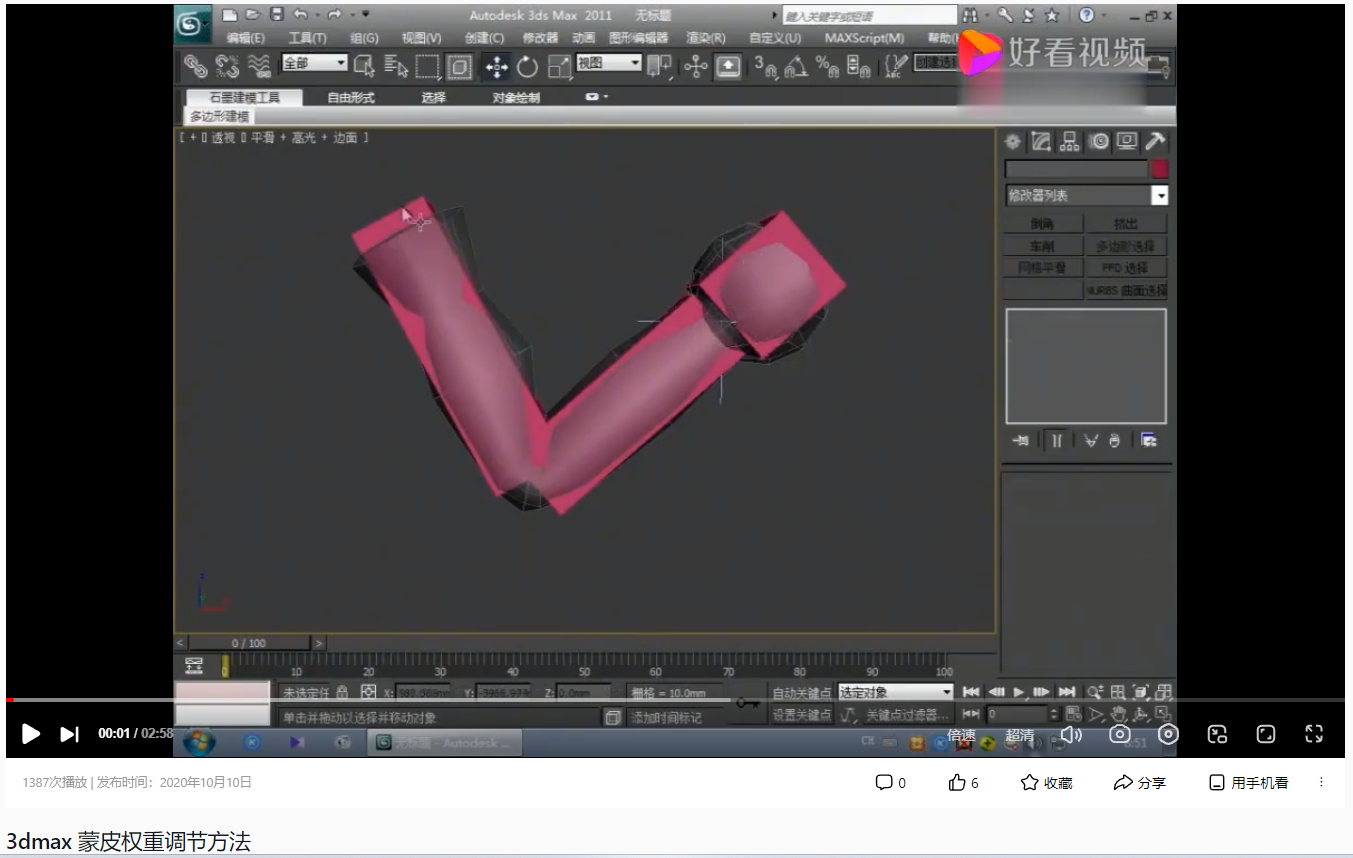Open the 组(G) menu

click(364, 38)
